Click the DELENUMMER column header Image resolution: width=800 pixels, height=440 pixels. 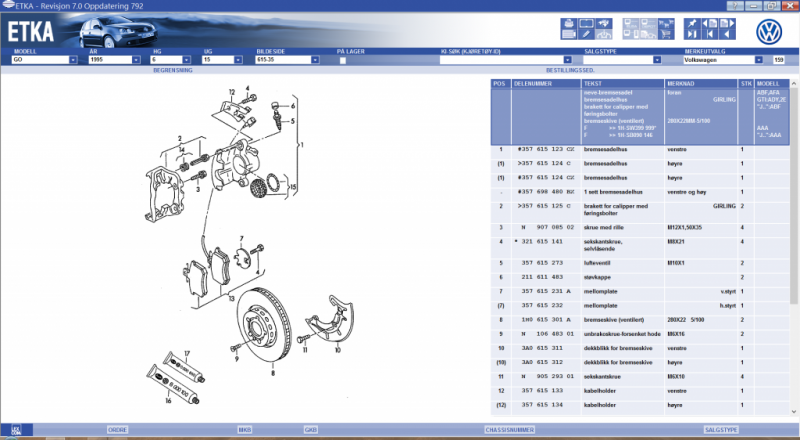point(526,85)
